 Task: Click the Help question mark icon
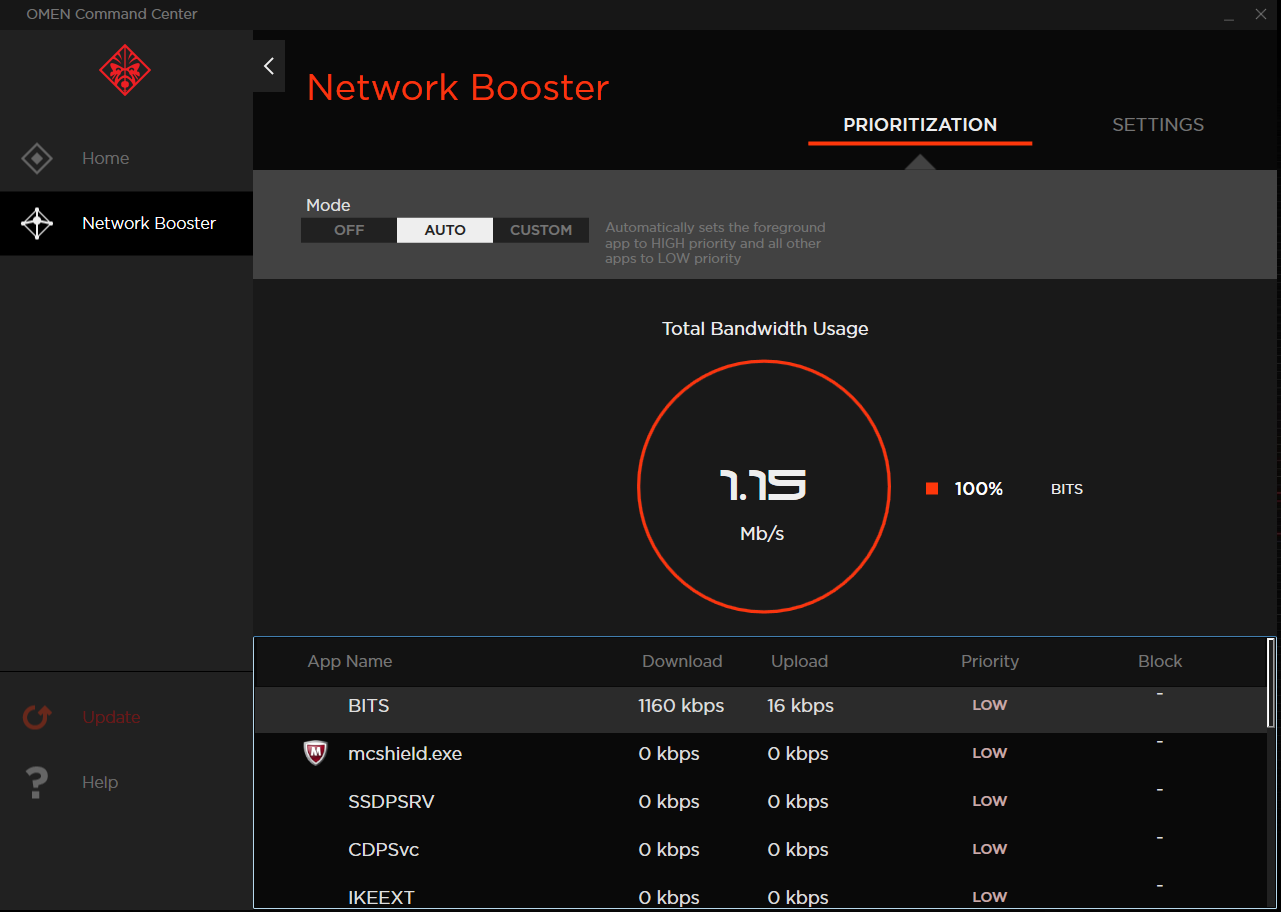[x=37, y=782]
